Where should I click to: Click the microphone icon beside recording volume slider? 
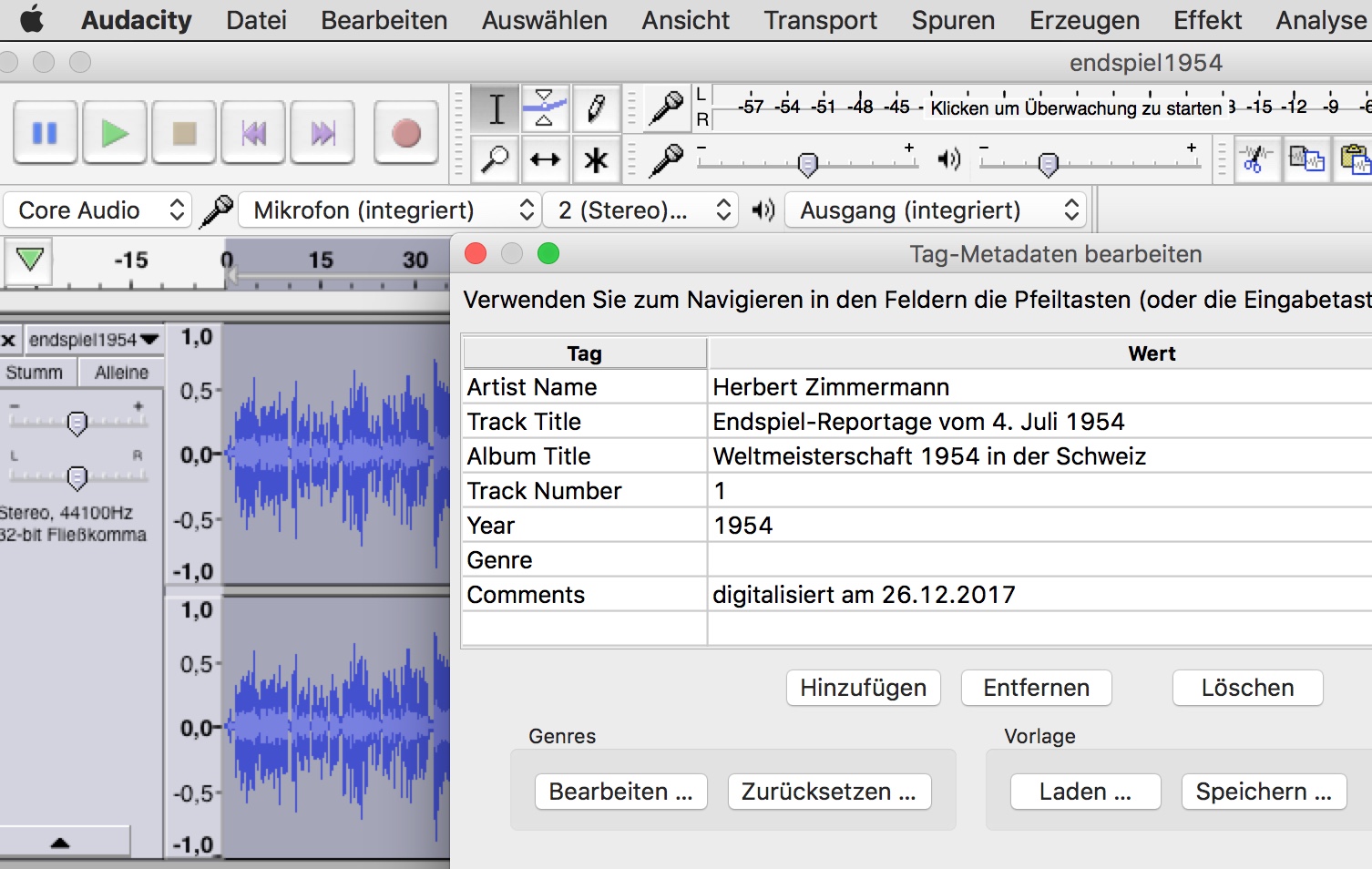click(667, 159)
